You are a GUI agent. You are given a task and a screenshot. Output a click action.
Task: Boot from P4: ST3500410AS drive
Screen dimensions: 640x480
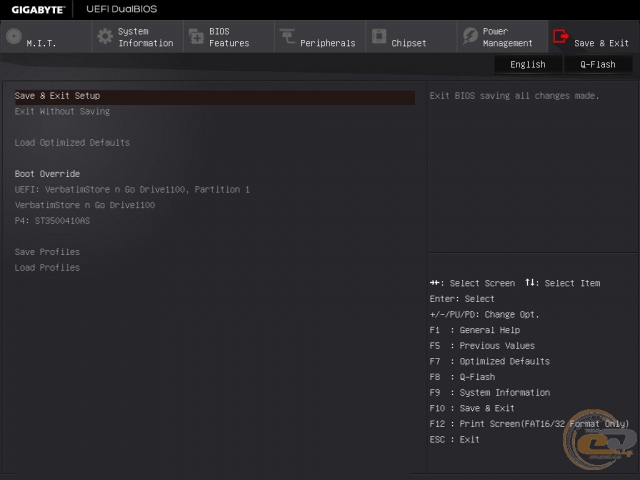point(52,221)
